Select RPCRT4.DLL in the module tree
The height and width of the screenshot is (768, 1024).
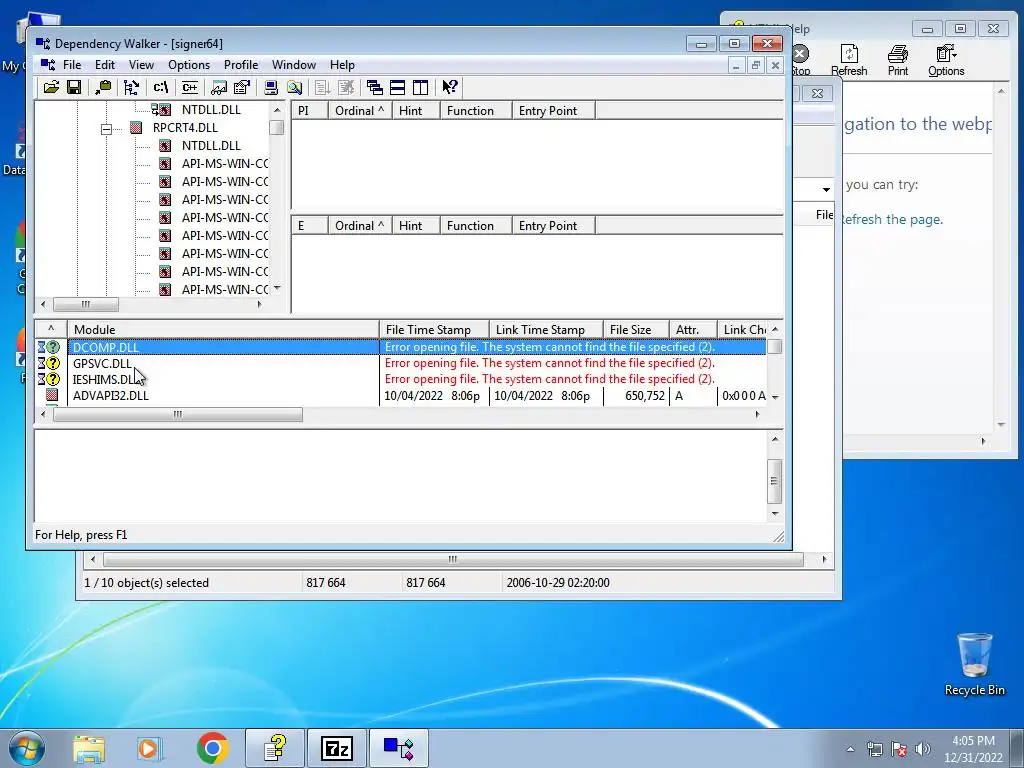coord(185,128)
